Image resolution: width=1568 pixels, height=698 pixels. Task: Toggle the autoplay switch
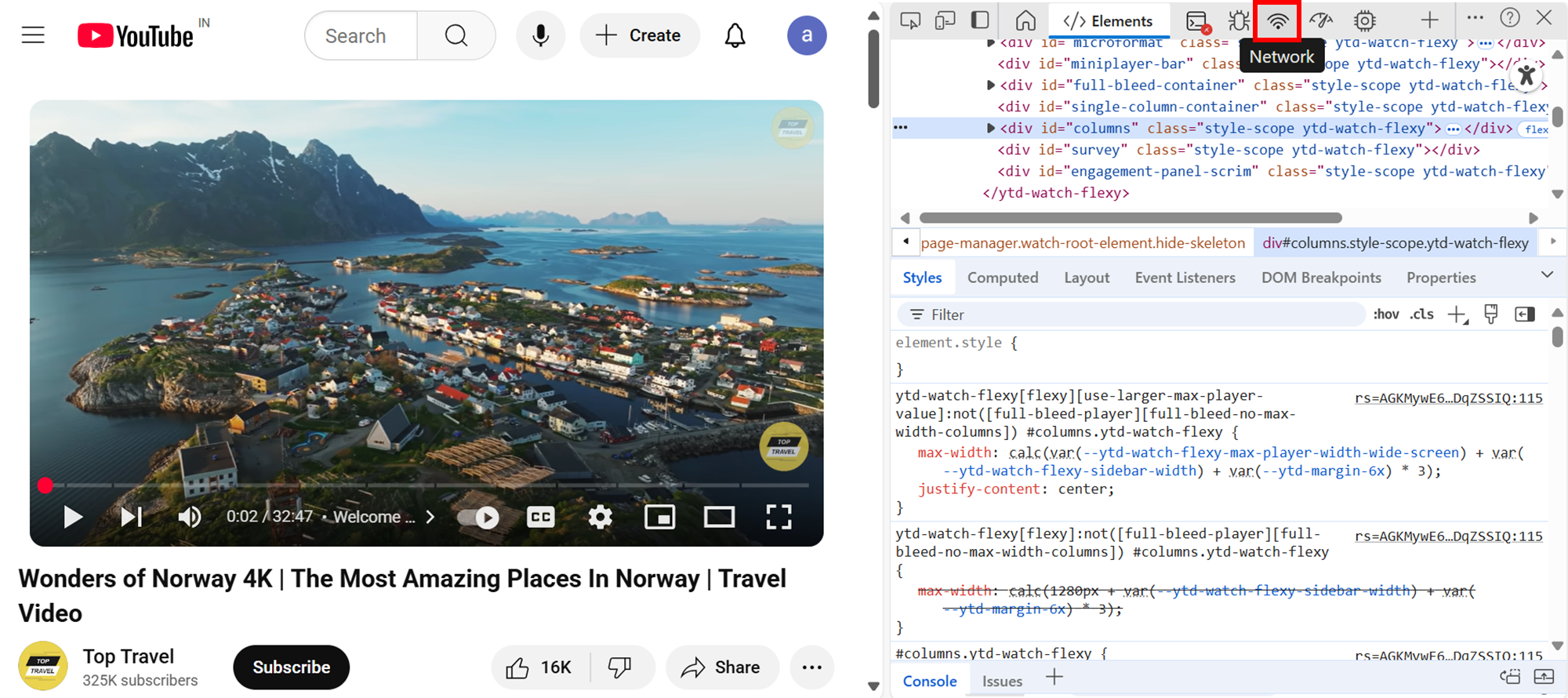pos(478,518)
